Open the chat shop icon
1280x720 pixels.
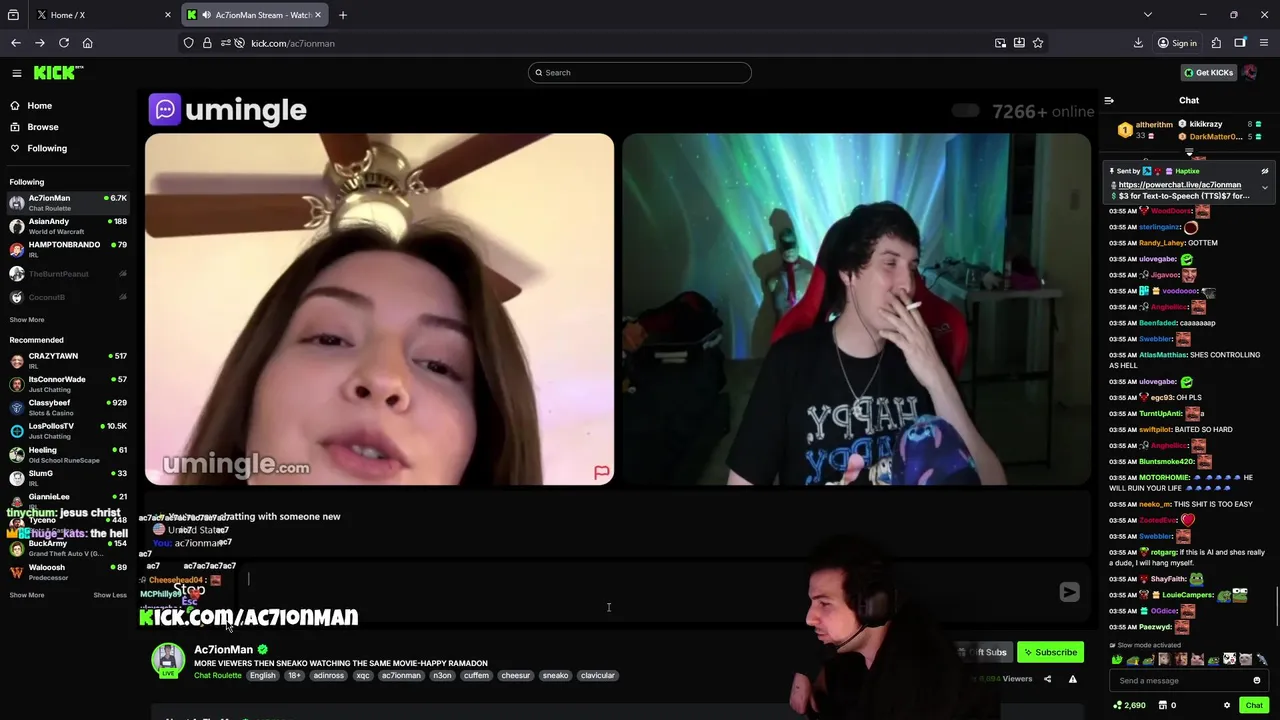tap(1161, 705)
